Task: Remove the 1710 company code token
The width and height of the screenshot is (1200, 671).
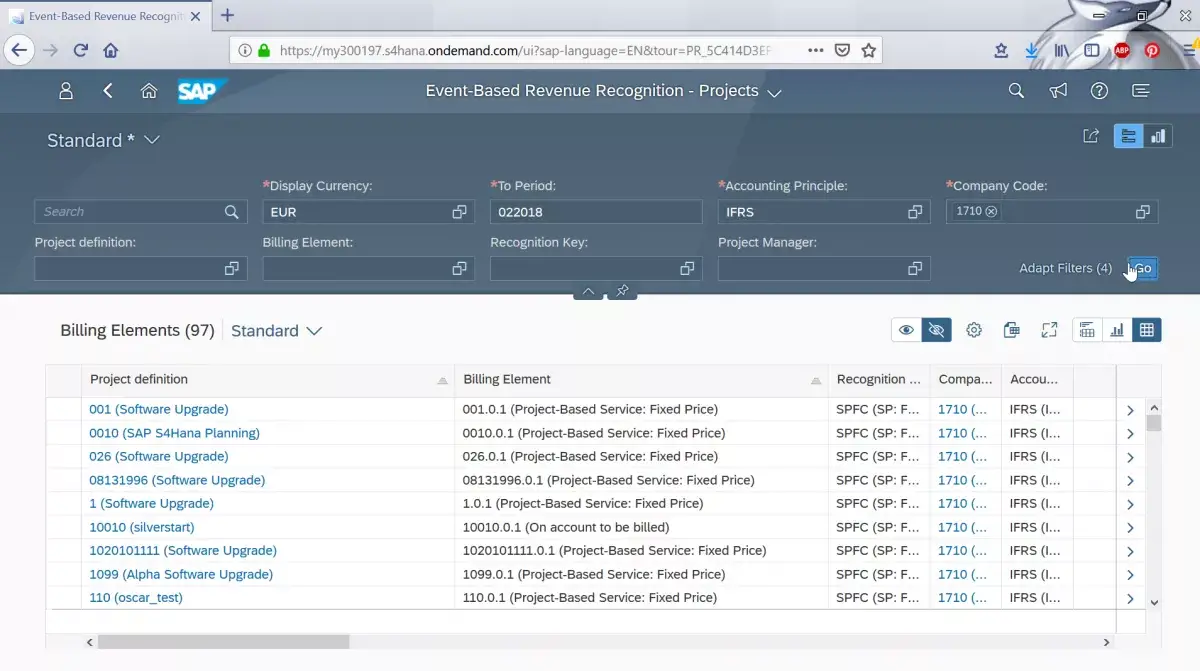Action: 991,212
